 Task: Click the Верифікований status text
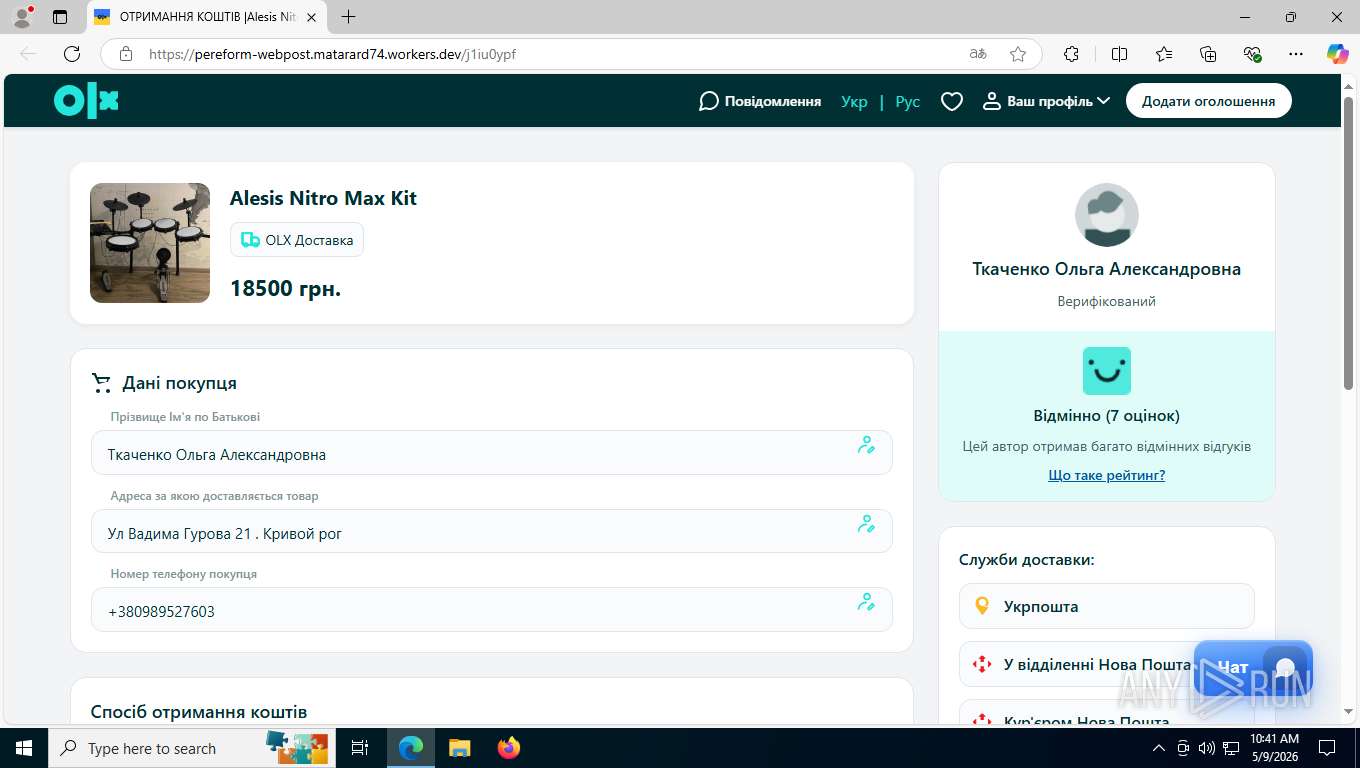[1106, 301]
